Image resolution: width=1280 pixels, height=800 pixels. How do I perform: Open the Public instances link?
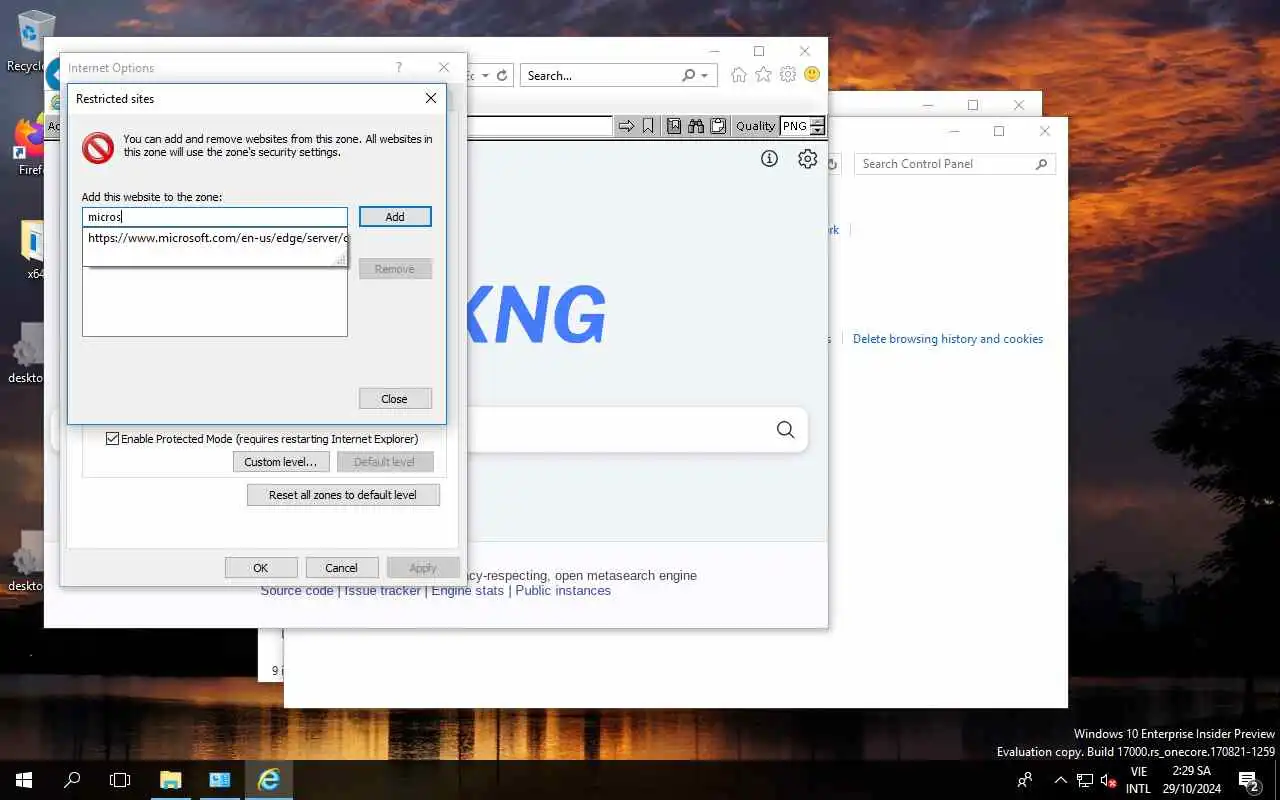pyautogui.click(x=563, y=590)
